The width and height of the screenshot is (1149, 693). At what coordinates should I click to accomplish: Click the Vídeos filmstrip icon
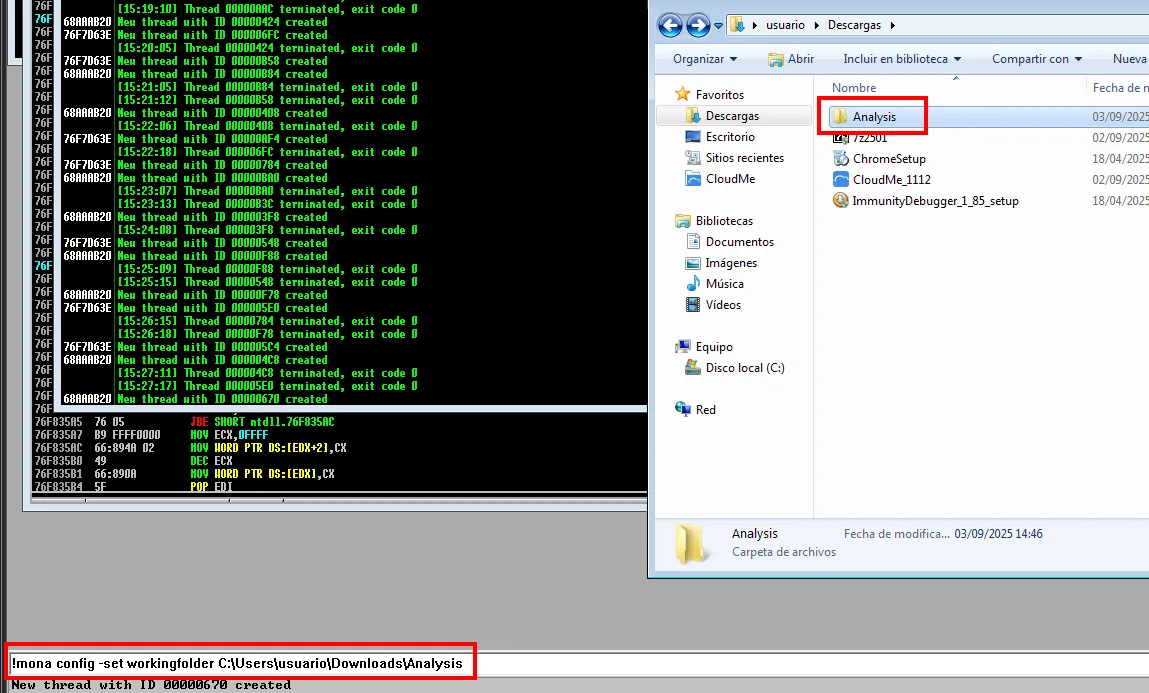[x=692, y=305]
